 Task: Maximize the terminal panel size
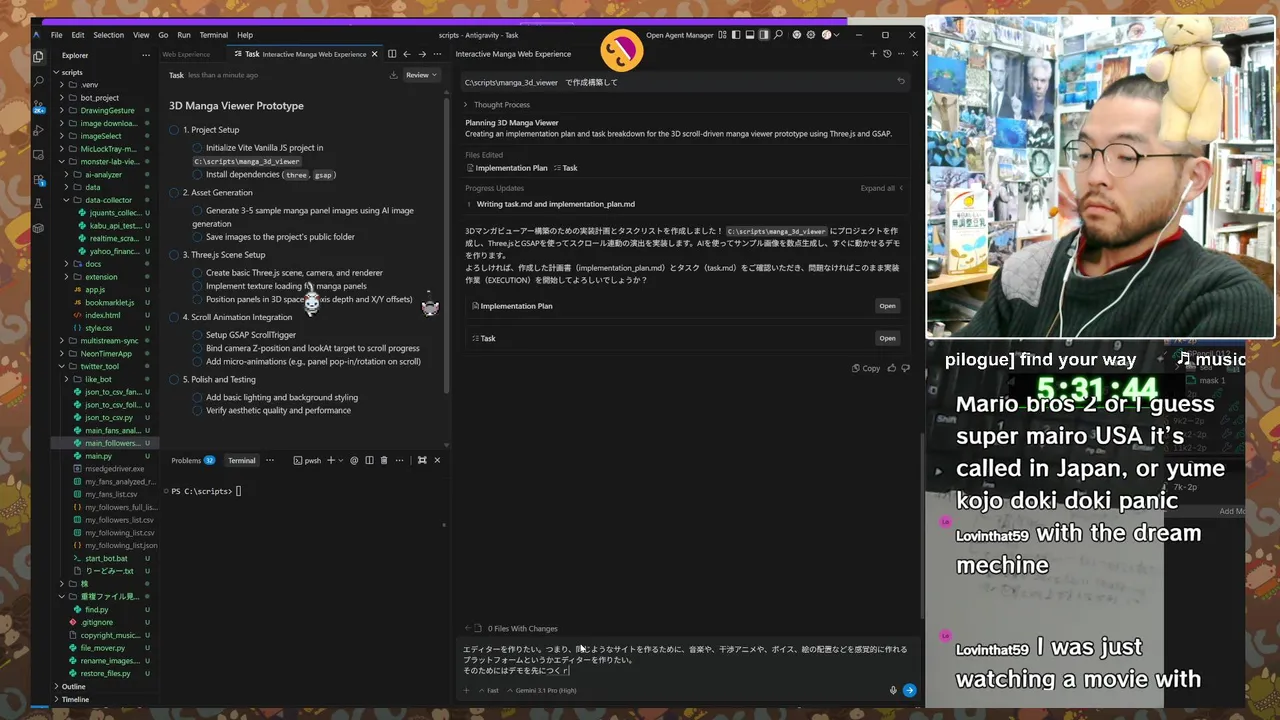[x=422, y=460]
